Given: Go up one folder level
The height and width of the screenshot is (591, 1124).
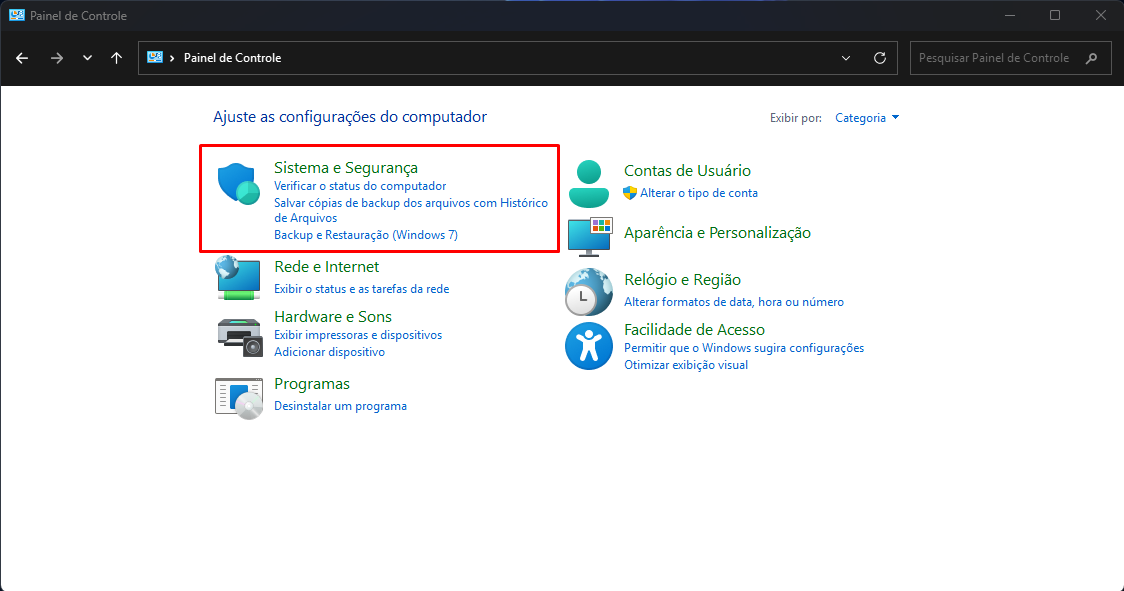Looking at the screenshot, I should (117, 58).
